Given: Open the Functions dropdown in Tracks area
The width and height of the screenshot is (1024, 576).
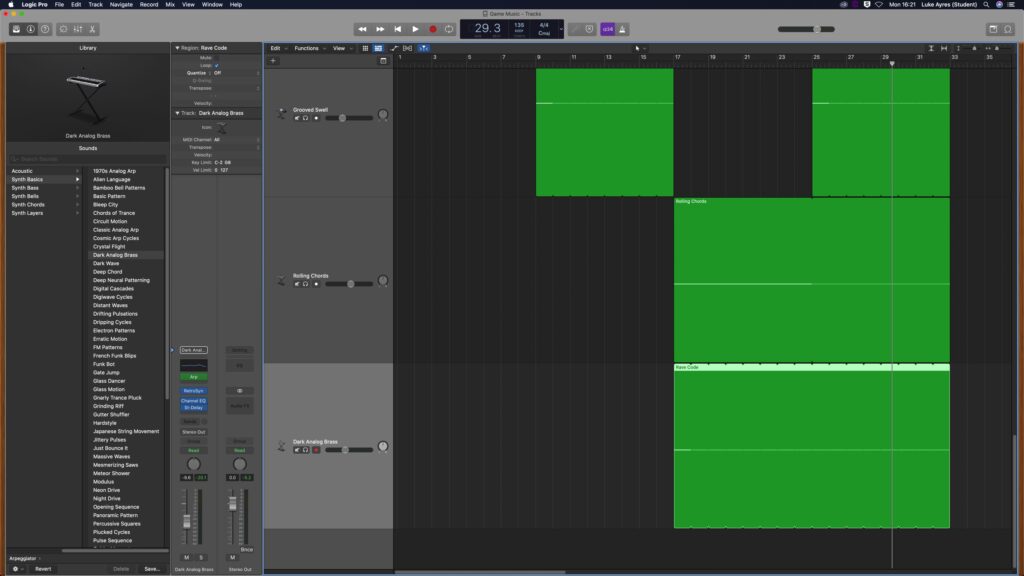Looking at the screenshot, I should 309,48.
